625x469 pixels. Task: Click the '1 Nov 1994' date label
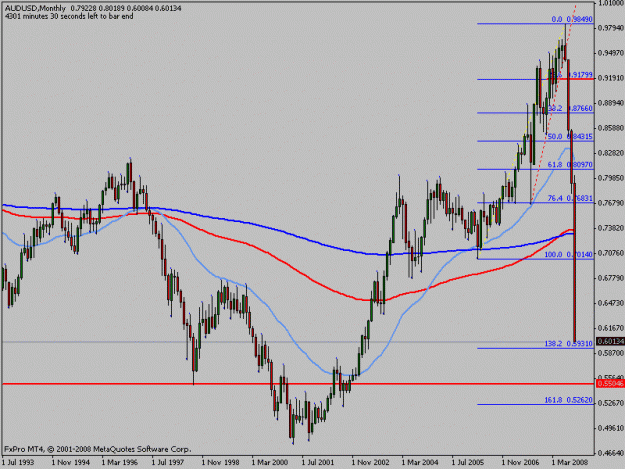(71, 463)
